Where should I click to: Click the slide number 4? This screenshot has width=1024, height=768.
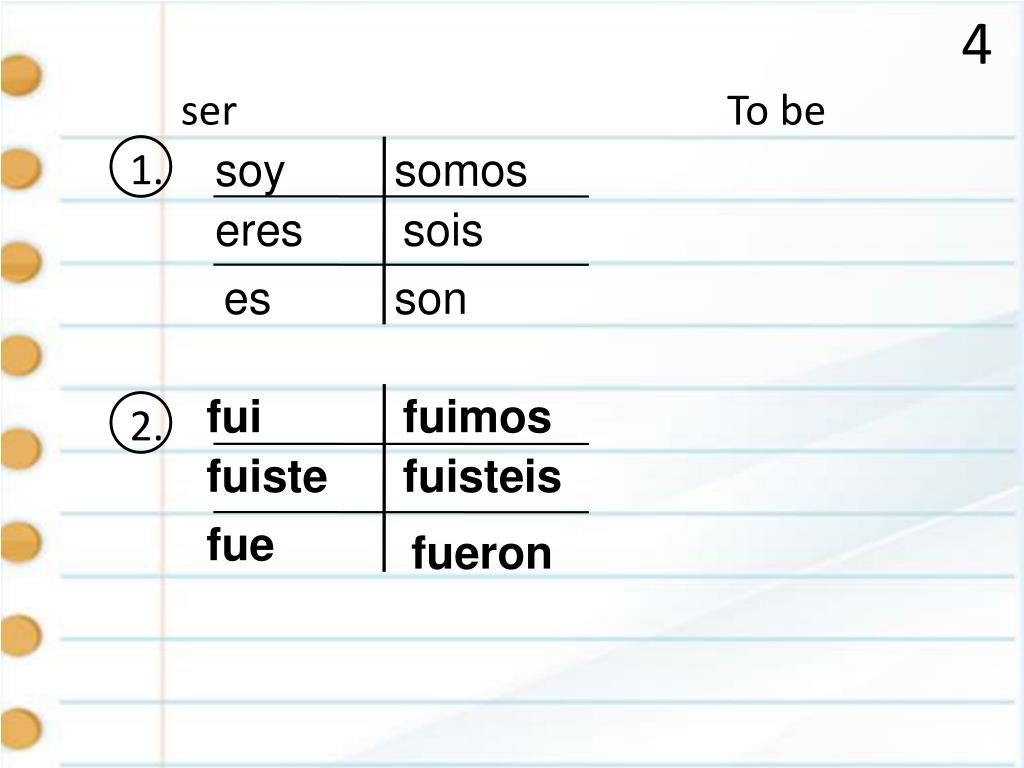click(x=976, y=44)
